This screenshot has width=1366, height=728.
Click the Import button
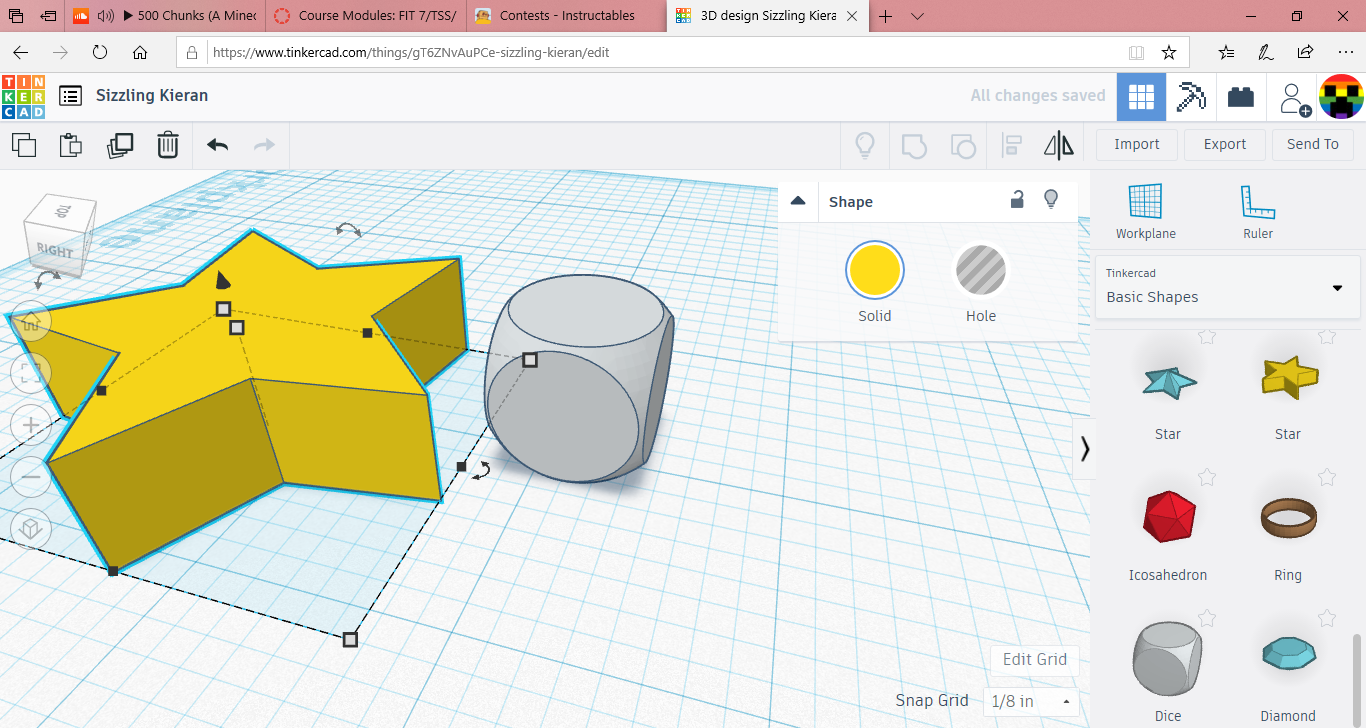coord(1137,145)
